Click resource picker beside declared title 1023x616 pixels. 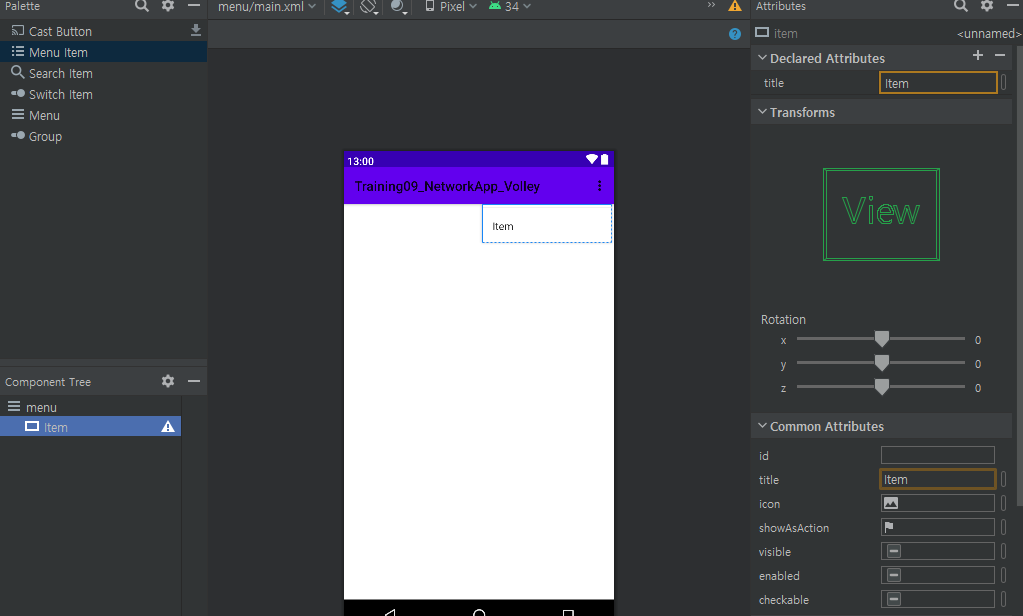(1003, 83)
